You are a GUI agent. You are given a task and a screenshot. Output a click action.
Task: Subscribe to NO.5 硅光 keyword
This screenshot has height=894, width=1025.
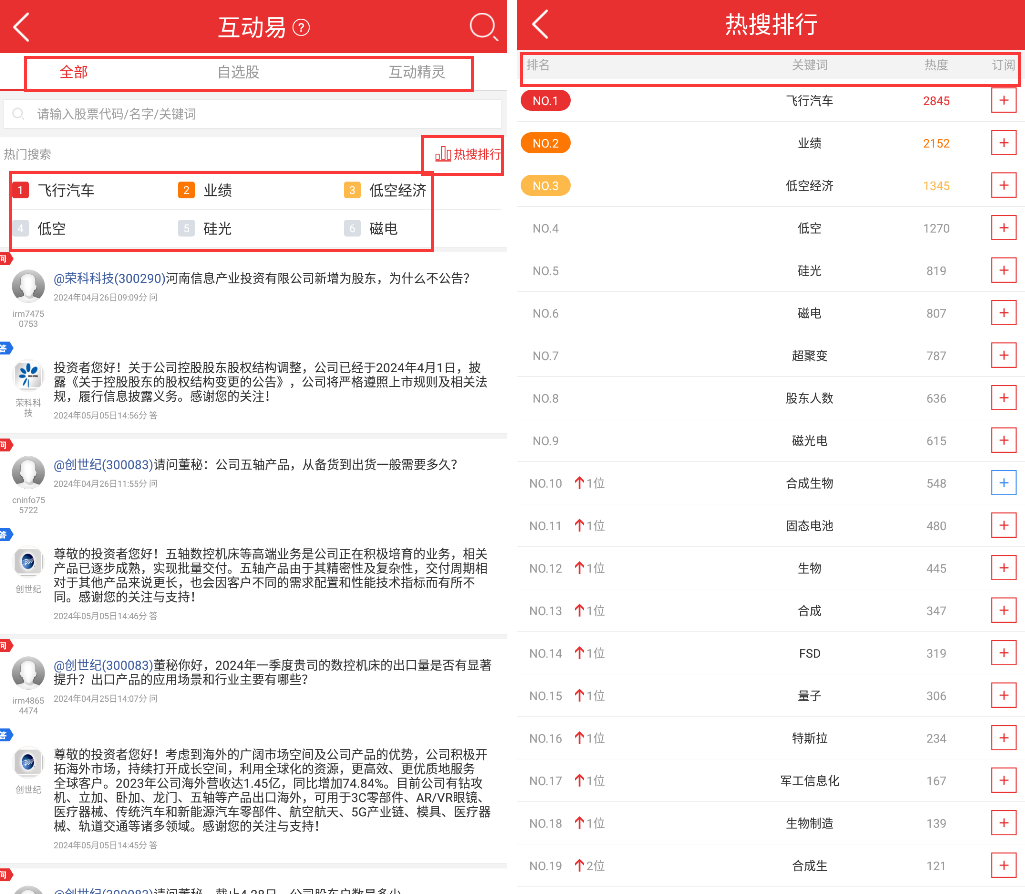(x=1003, y=271)
